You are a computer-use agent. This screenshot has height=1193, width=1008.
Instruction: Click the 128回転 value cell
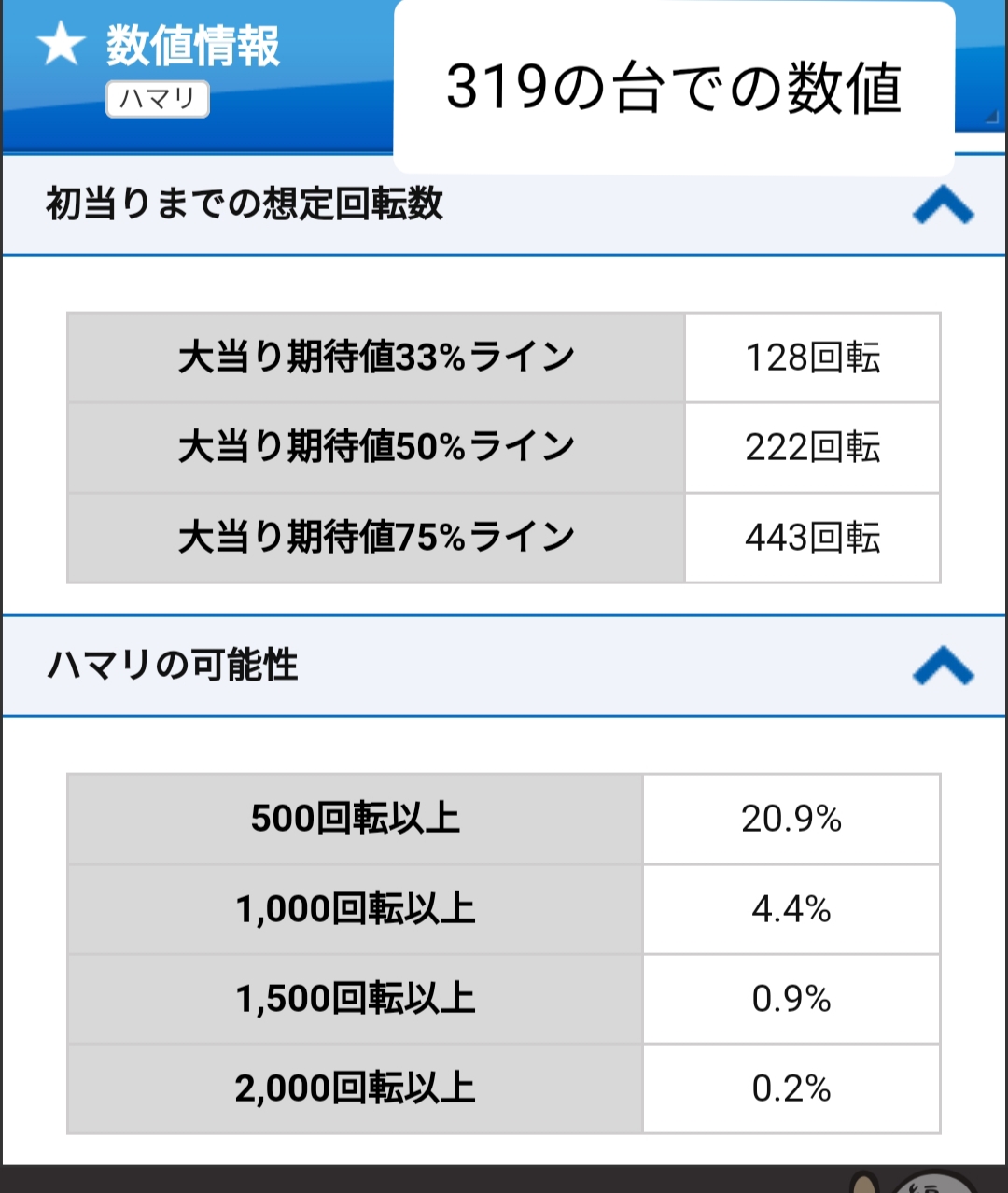812,358
